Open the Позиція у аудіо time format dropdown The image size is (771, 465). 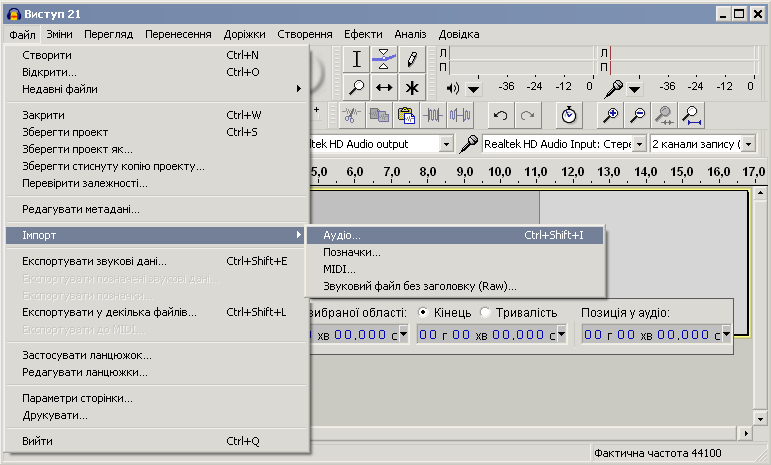pos(726,334)
